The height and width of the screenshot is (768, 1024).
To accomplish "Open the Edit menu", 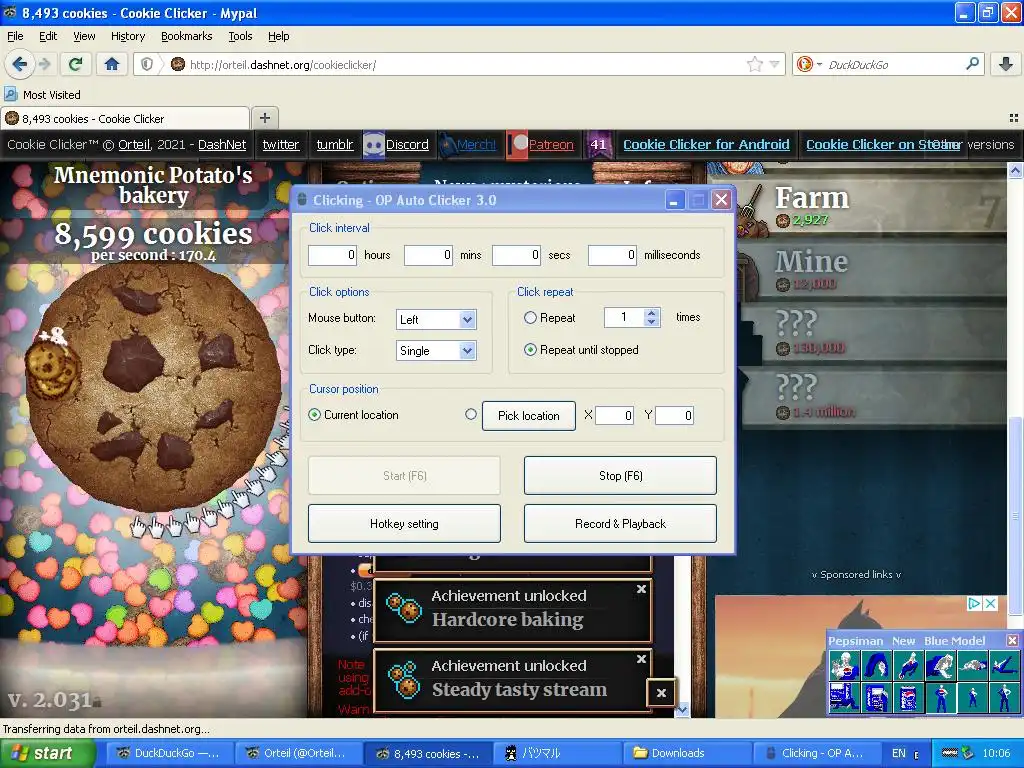I will pyautogui.click(x=48, y=36).
